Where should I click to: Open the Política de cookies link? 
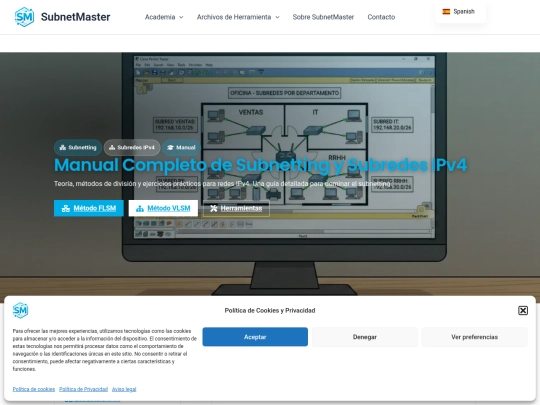(x=34, y=389)
